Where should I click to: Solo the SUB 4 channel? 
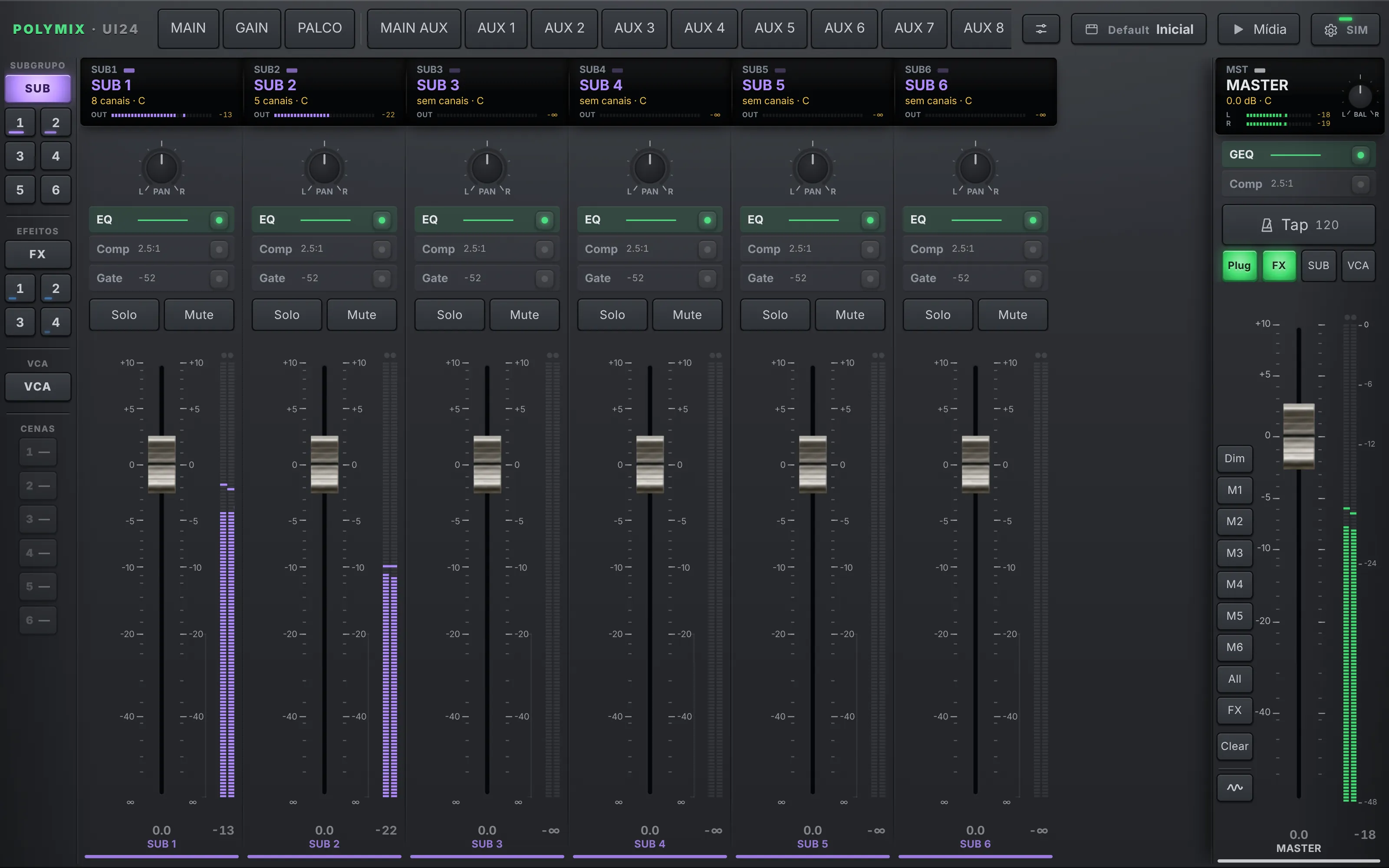612,315
